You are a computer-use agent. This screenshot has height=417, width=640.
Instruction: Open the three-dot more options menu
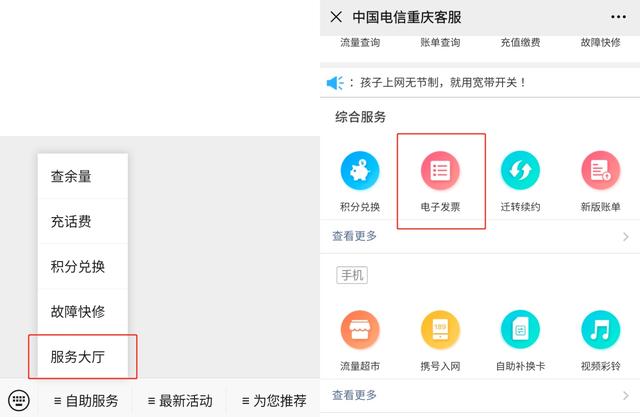coord(618,17)
